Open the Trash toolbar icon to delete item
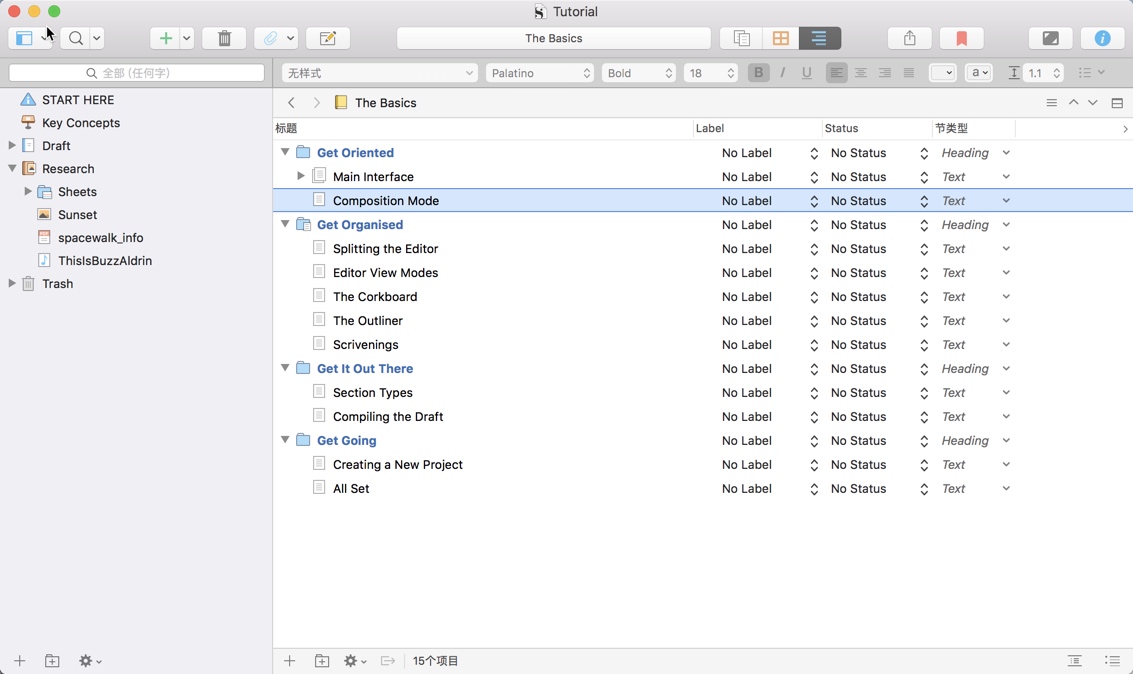1133x674 pixels. [x=224, y=38]
